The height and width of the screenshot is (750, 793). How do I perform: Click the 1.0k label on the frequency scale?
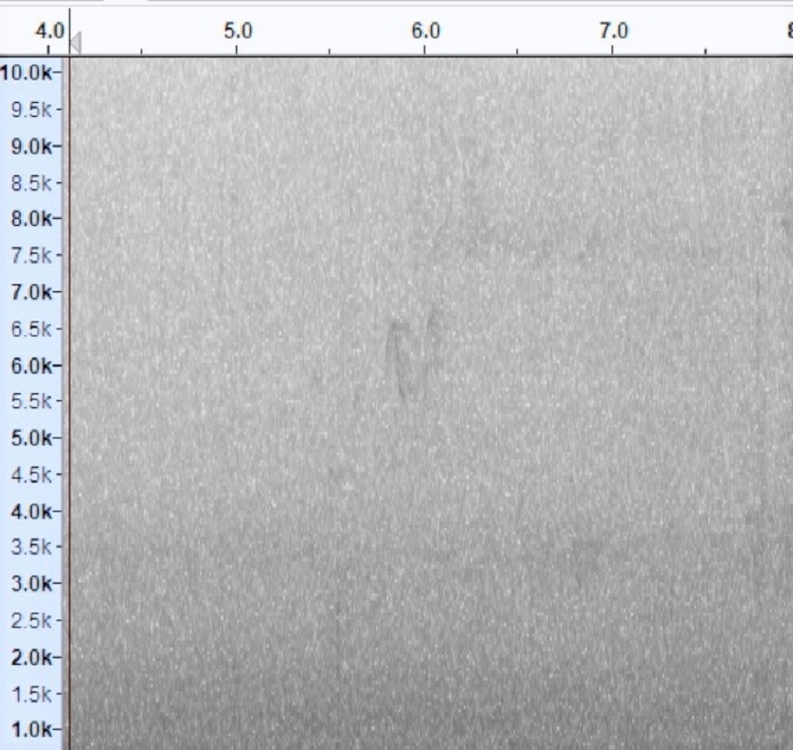pyautogui.click(x=30, y=730)
